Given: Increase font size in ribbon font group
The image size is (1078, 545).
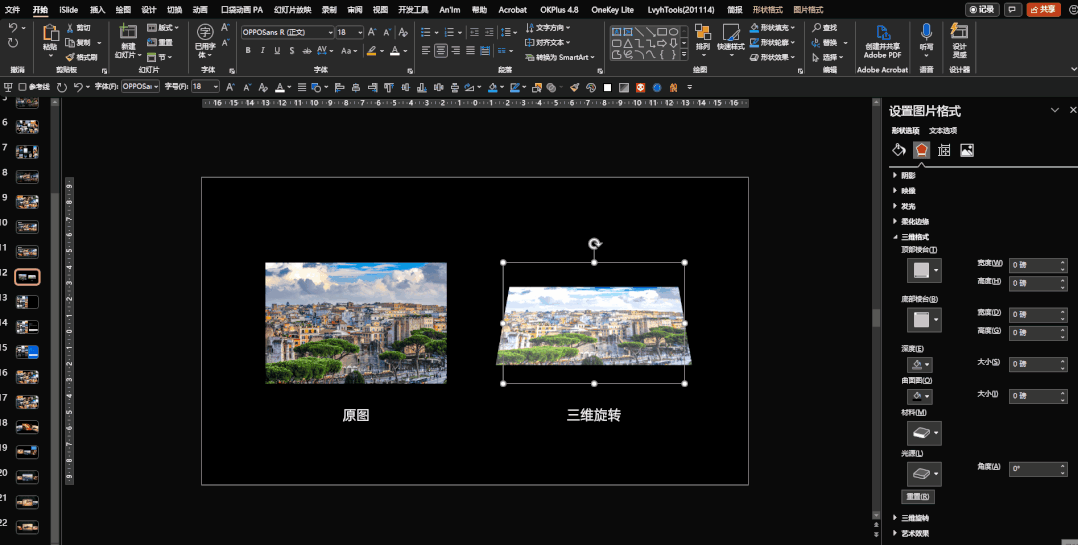Looking at the screenshot, I should point(372,32).
